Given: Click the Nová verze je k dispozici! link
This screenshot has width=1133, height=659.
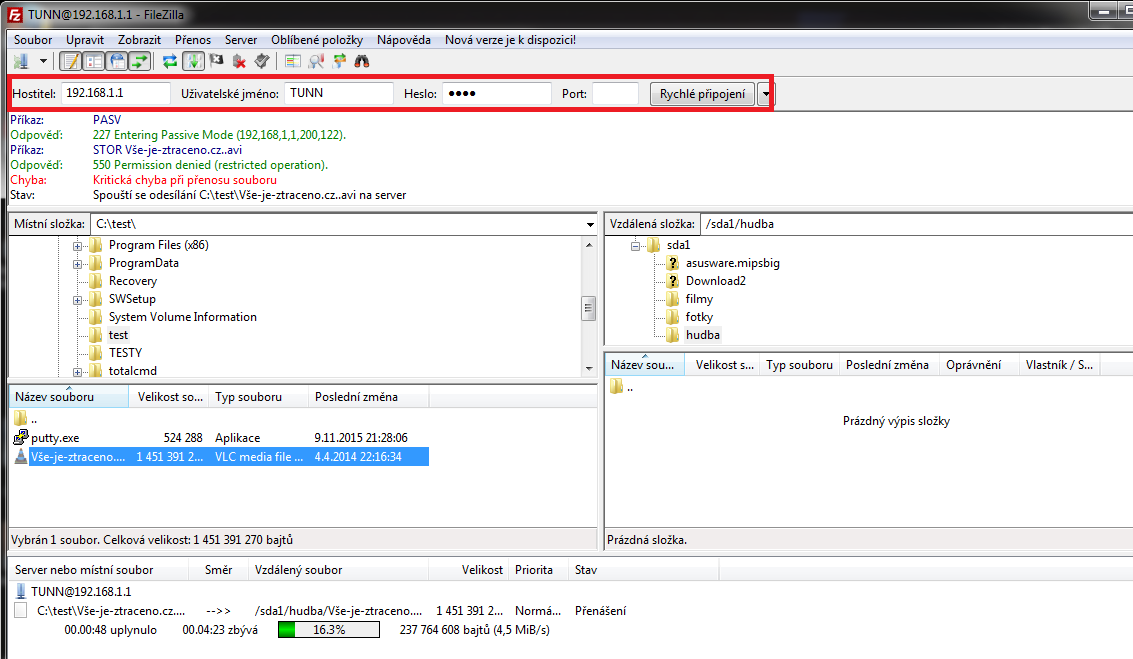Looking at the screenshot, I should point(510,39).
